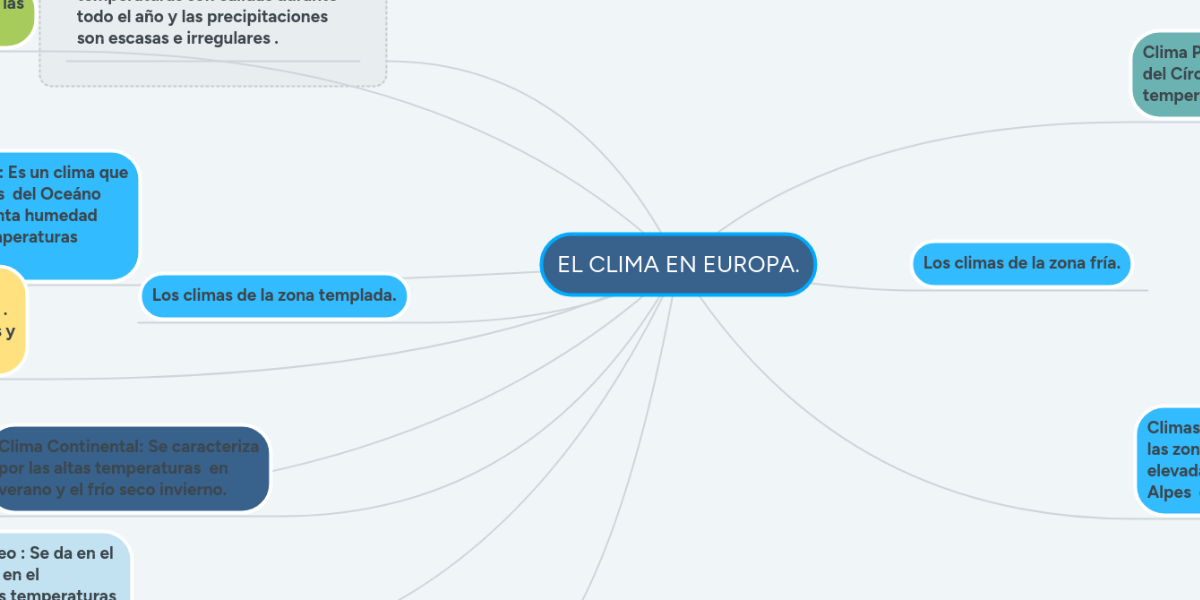Viewport: 1200px width, 600px height.
Task: Select the Climas node mentioning Alpes
Action: (1168, 461)
